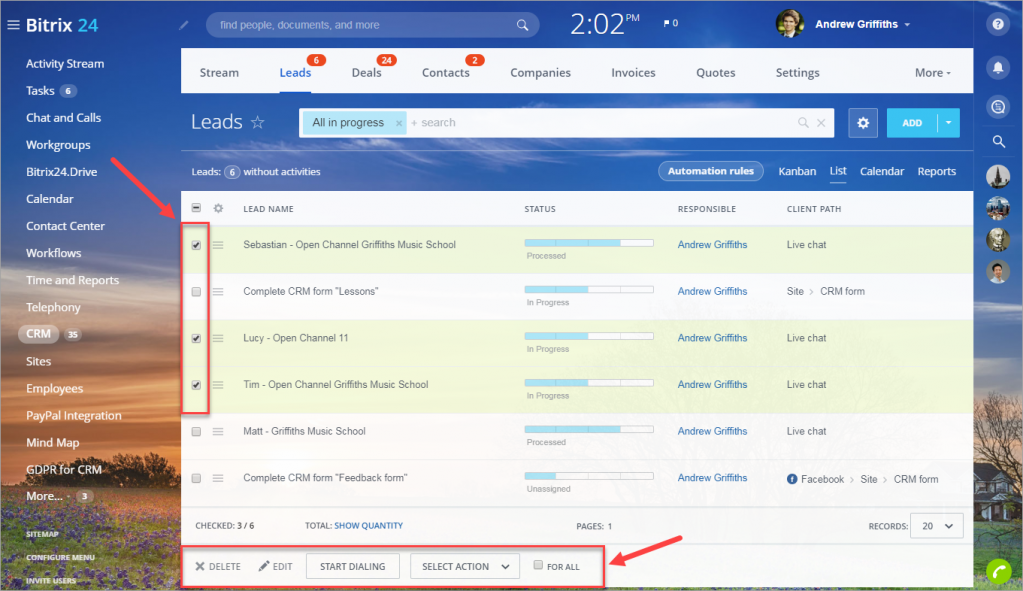The width and height of the screenshot is (1023, 591).
Task: Open the hamburger menu beside Bitrix 24
Action: point(13,25)
